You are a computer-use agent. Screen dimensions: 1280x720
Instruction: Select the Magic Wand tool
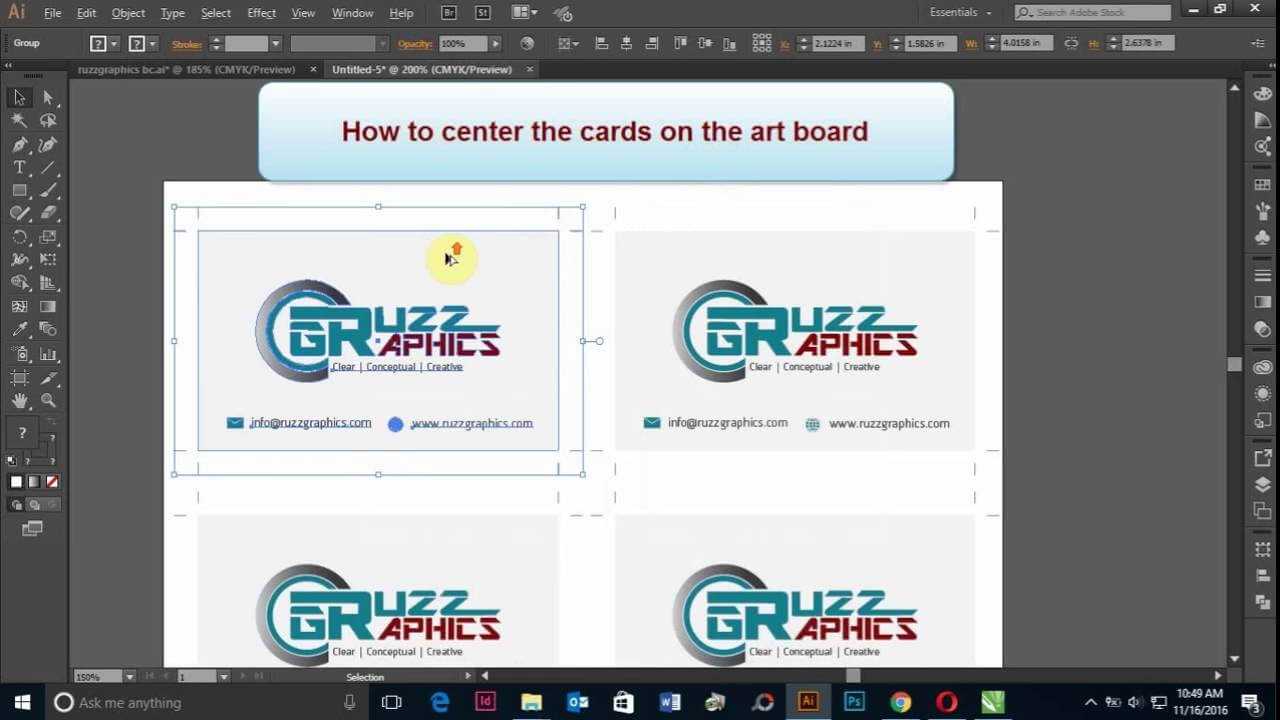(19, 120)
